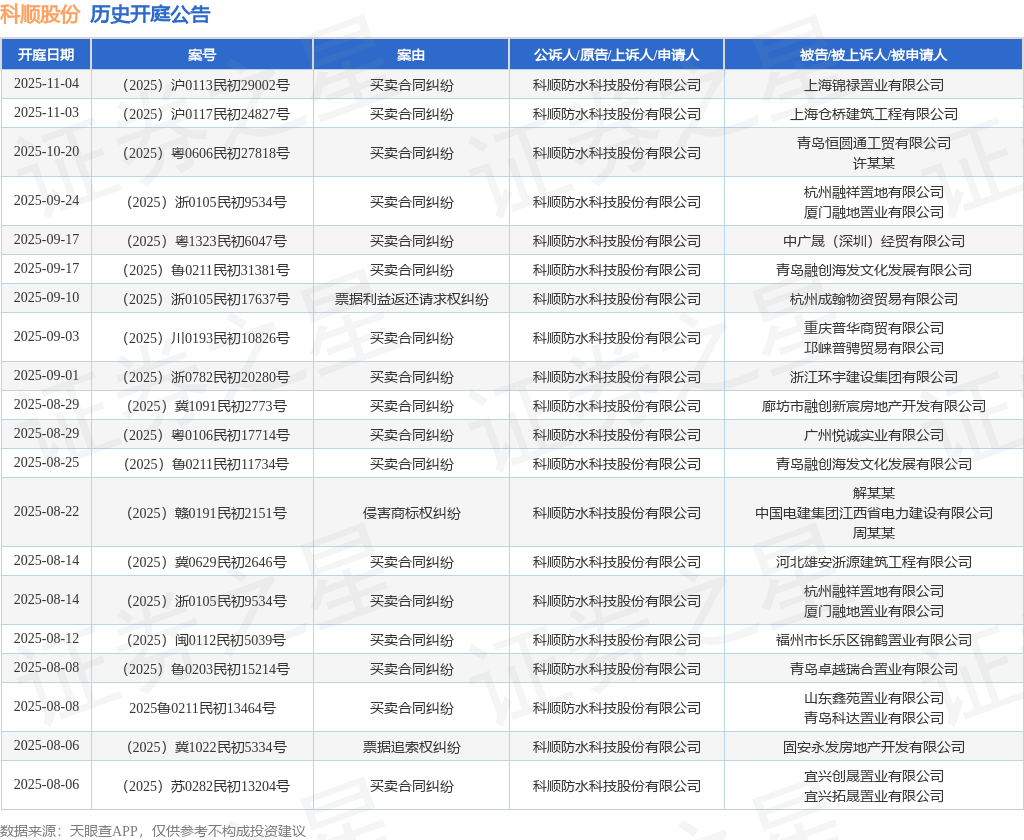
Task: Click defendant 青岛卓越瑞合置业有限公司
Action: coord(874,669)
